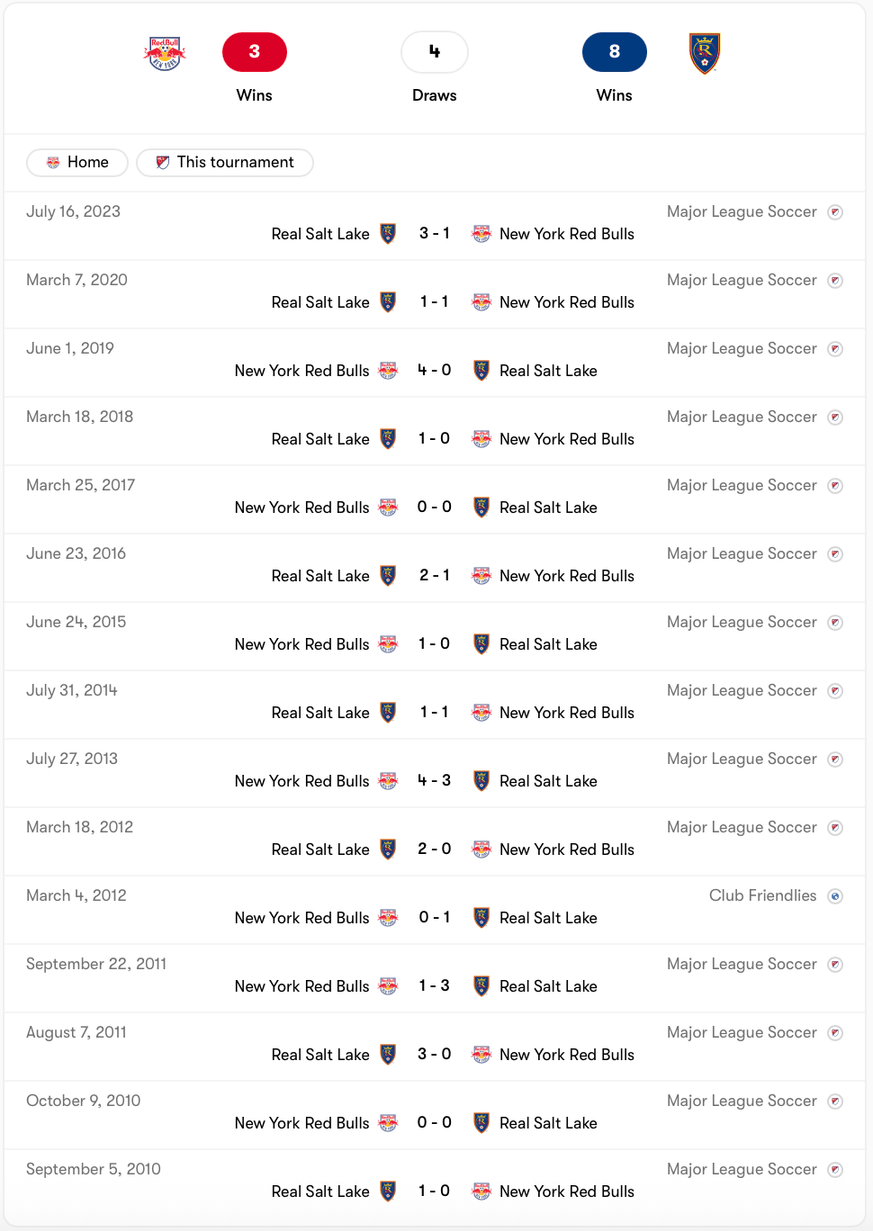Open the 0 - 1 friendly result from March 4, 2012

point(434,918)
